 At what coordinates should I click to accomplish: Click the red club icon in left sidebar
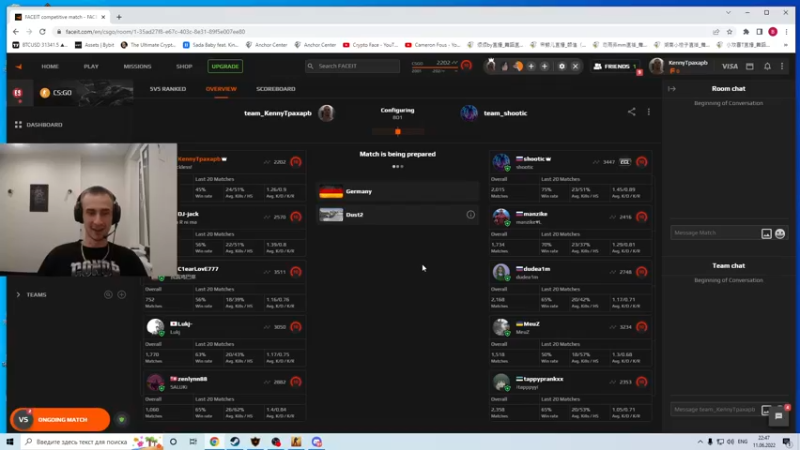(18, 93)
